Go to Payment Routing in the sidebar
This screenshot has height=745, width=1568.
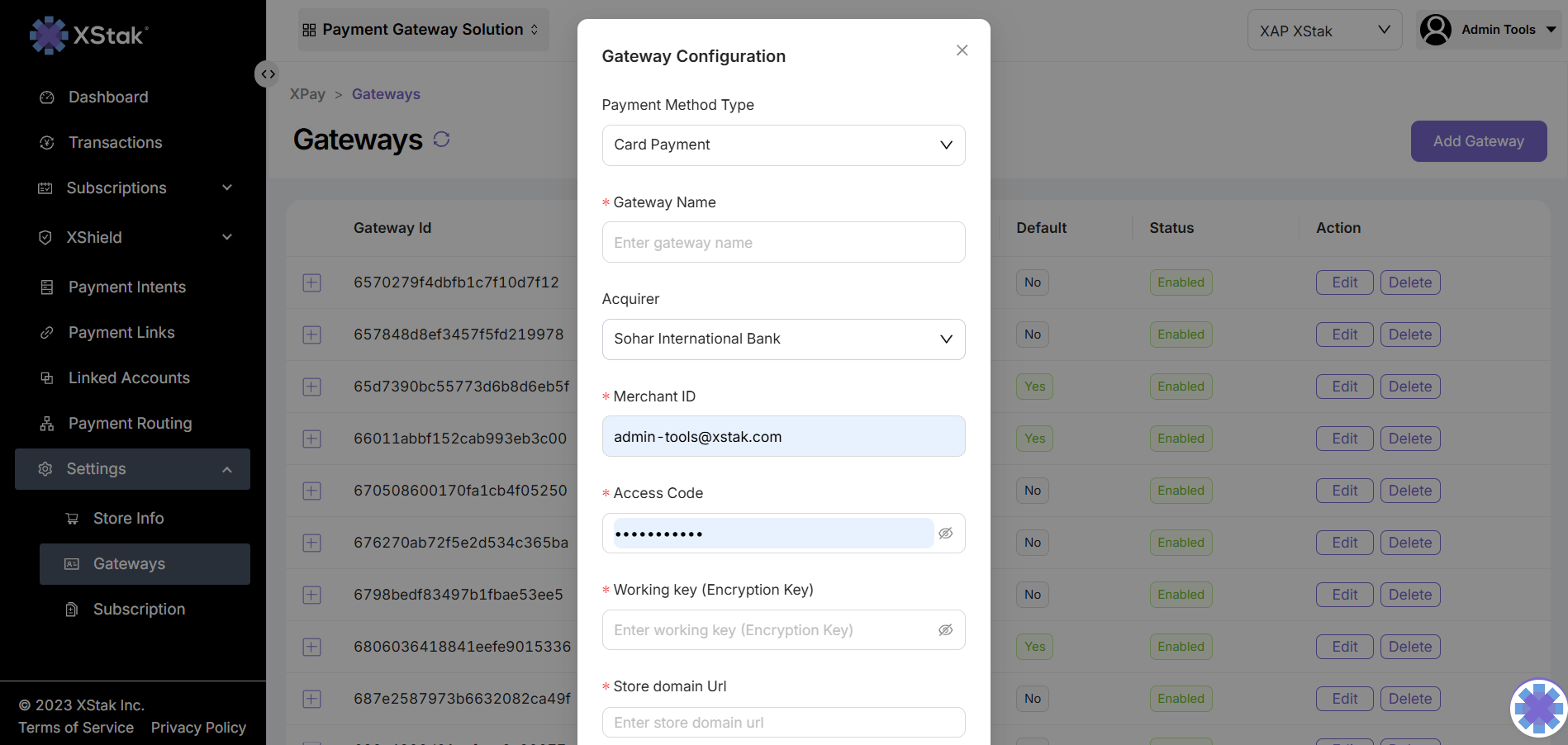click(x=130, y=424)
